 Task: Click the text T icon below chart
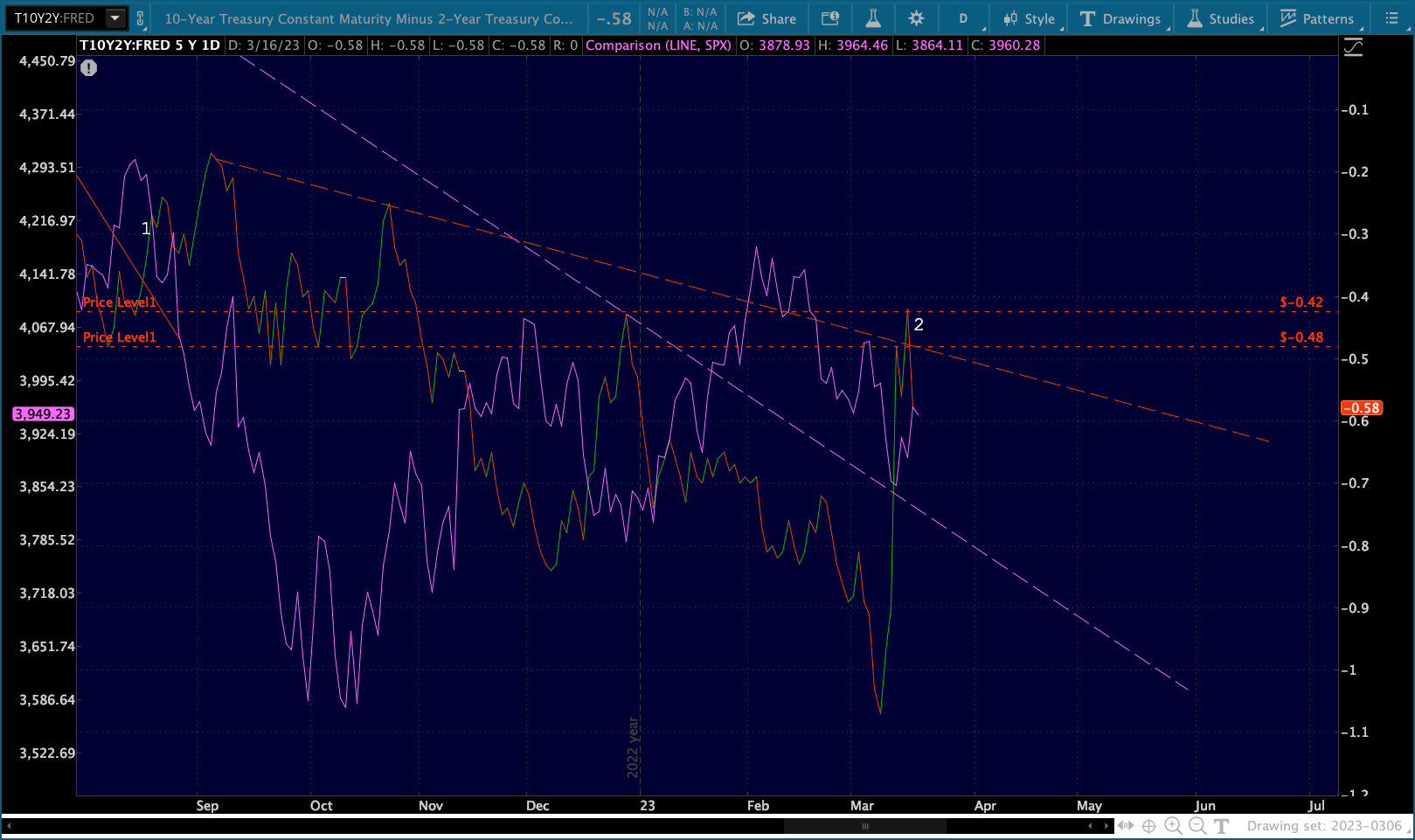(1222, 825)
